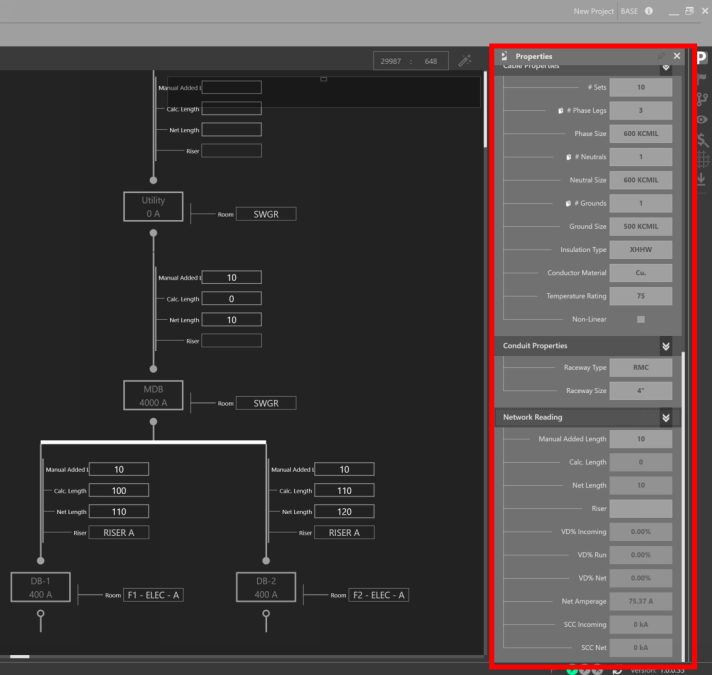The height and width of the screenshot is (675, 712).
Task: Click MDB feeder Calc. Length field 0
Action: coord(232,299)
